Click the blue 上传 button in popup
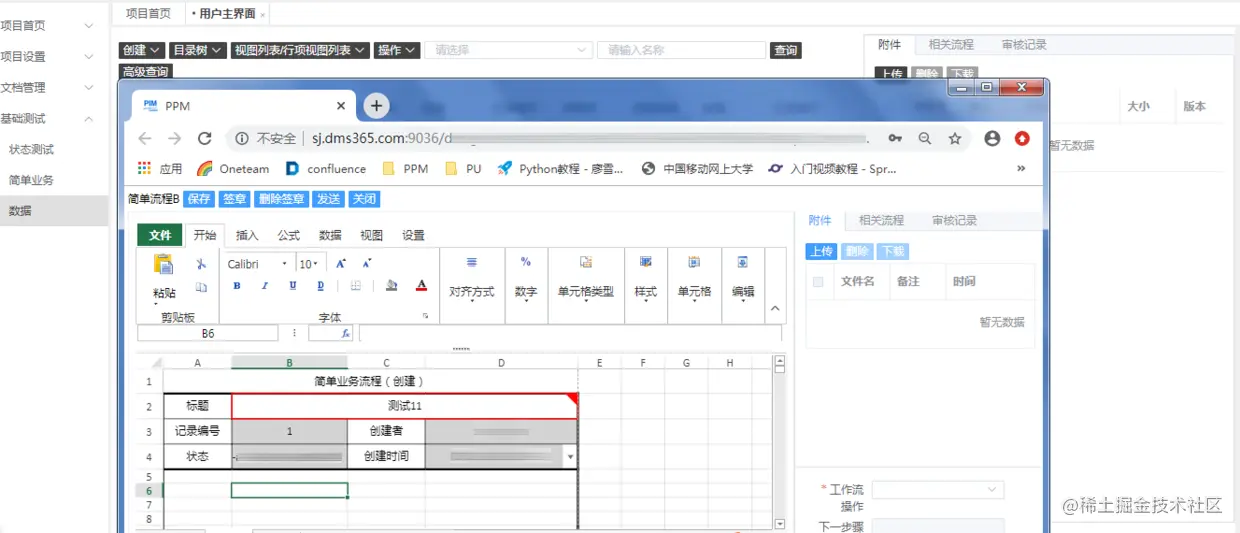This screenshot has width=1240, height=533. (x=821, y=252)
